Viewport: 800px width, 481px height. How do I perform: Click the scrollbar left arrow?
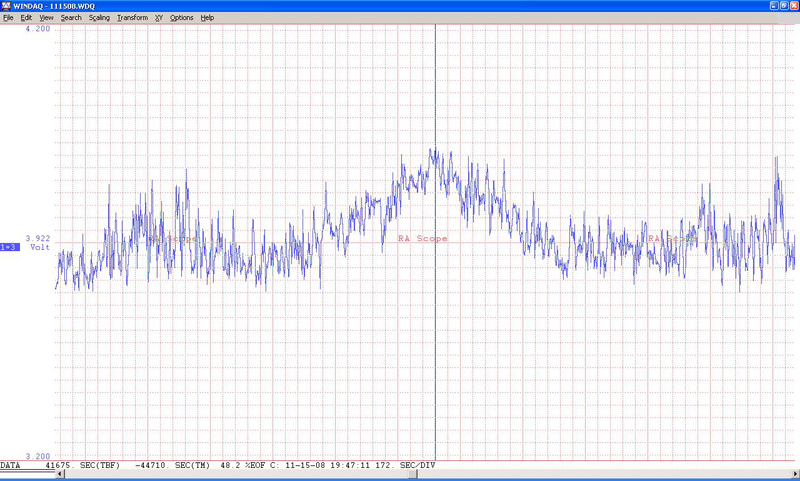(x=60, y=474)
